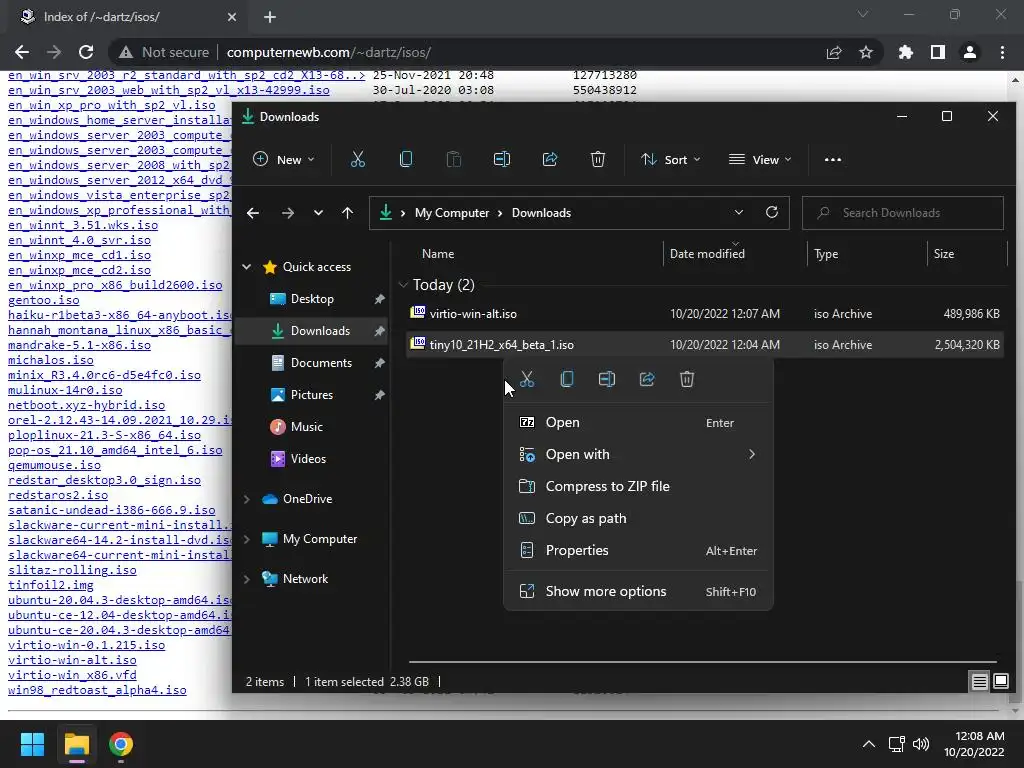Click Share icon in Downloads toolbar

tap(550, 159)
